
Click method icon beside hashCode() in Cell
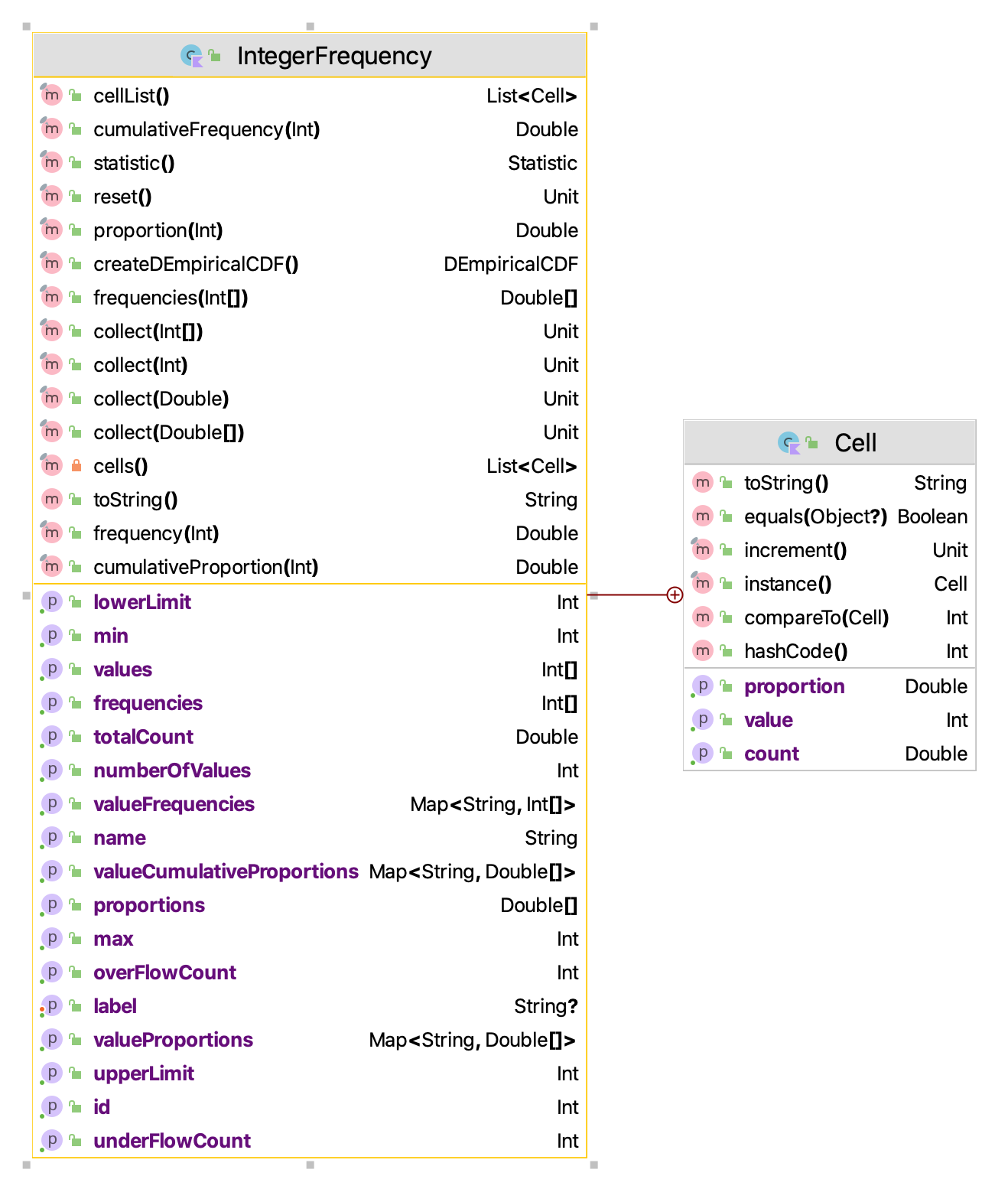(702, 651)
